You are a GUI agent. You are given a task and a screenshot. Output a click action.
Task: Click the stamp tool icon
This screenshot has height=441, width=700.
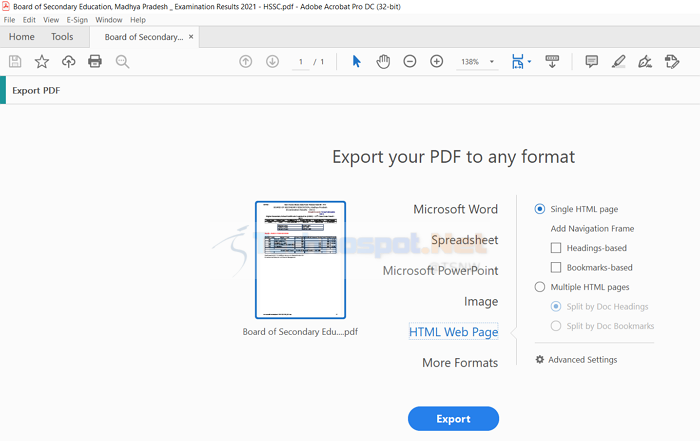[x=672, y=61]
